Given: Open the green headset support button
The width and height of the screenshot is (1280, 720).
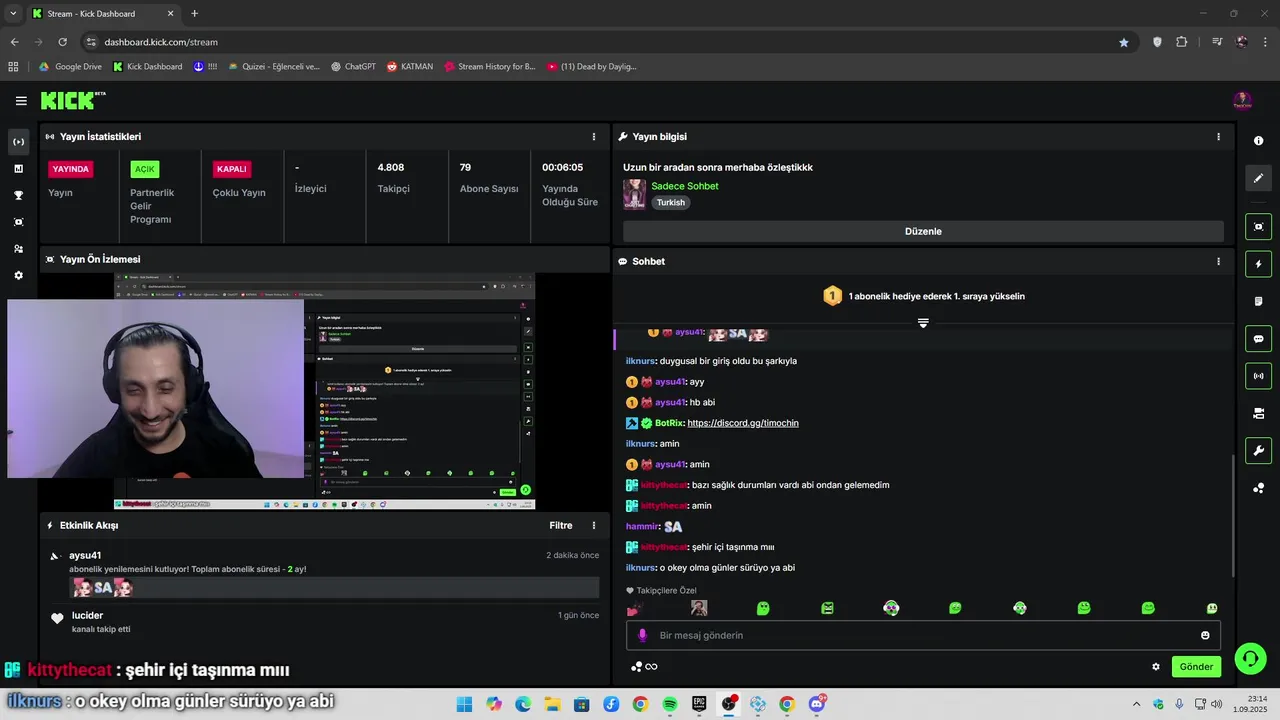Looking at the screenshot, I should pos(1250,658).
